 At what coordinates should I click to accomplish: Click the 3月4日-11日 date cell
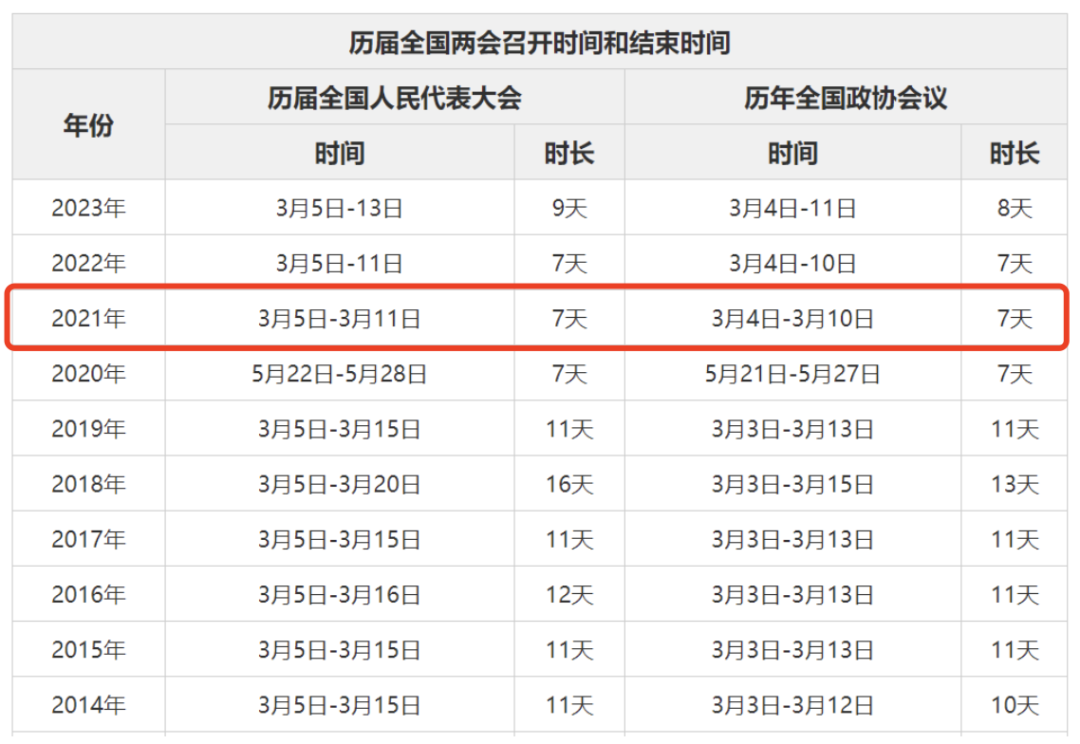793,208
